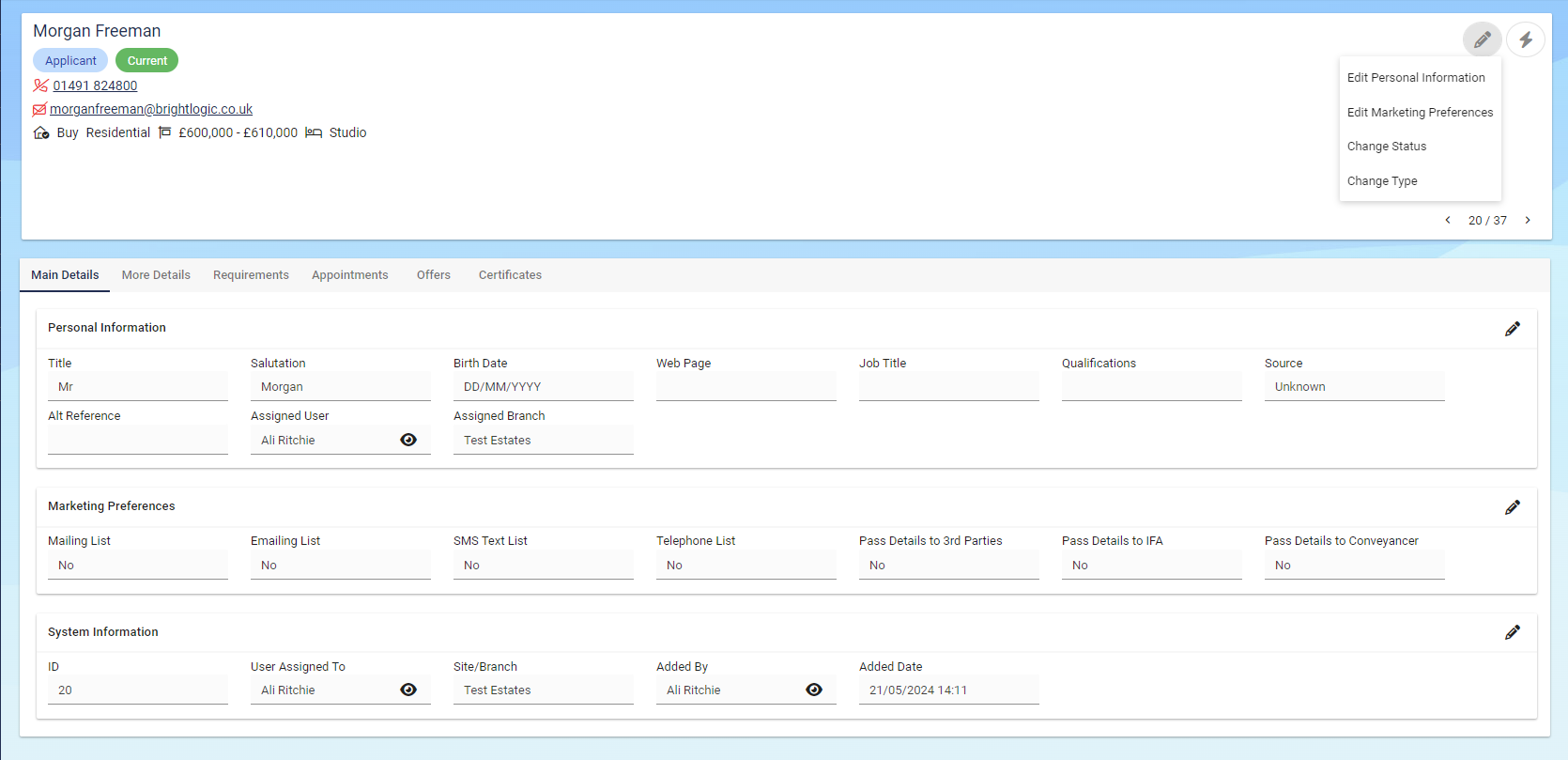Go to the previous record chevron
Screen dimensions: 1568x760
click(1448, 220)
